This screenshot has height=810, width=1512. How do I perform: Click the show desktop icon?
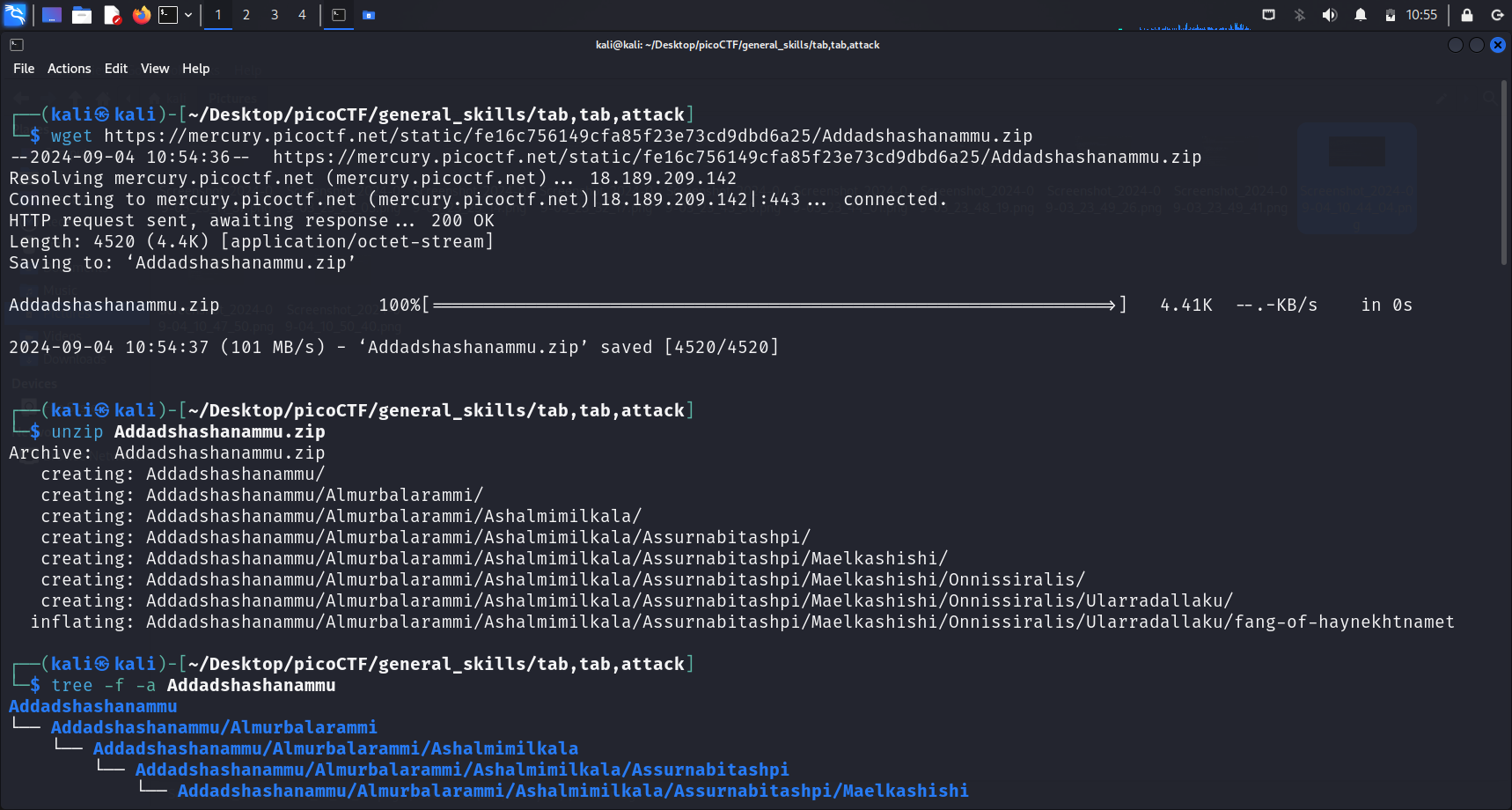(x=52, y=15)
